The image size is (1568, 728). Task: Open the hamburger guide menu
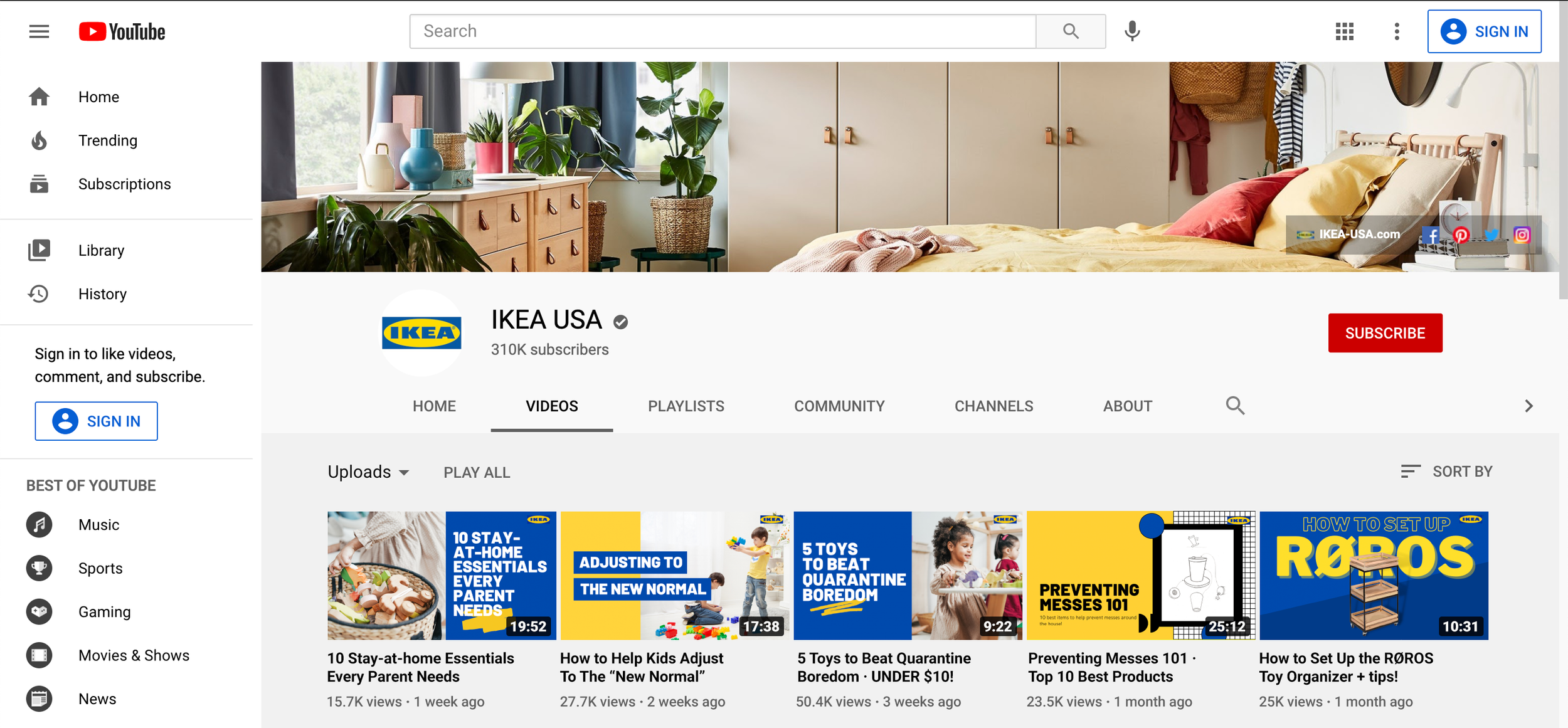[39, 31]
